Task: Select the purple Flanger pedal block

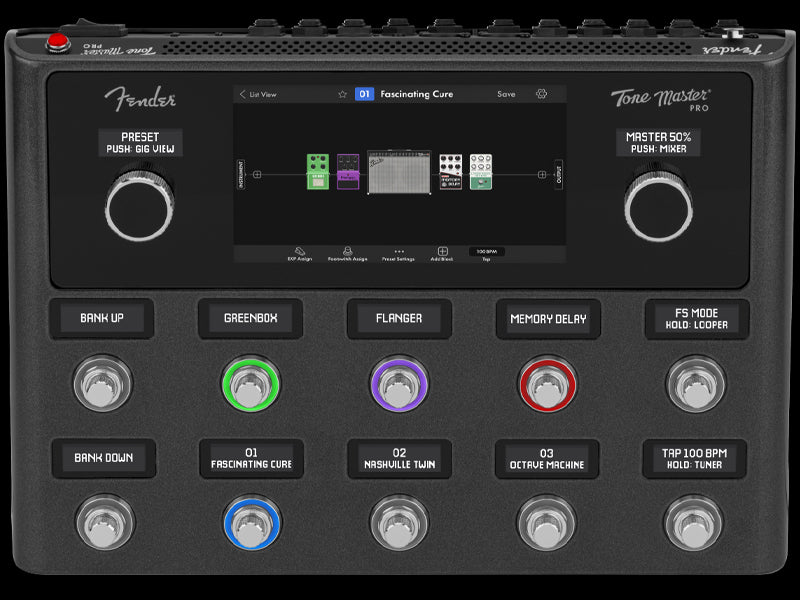Action: pos(348,172)
